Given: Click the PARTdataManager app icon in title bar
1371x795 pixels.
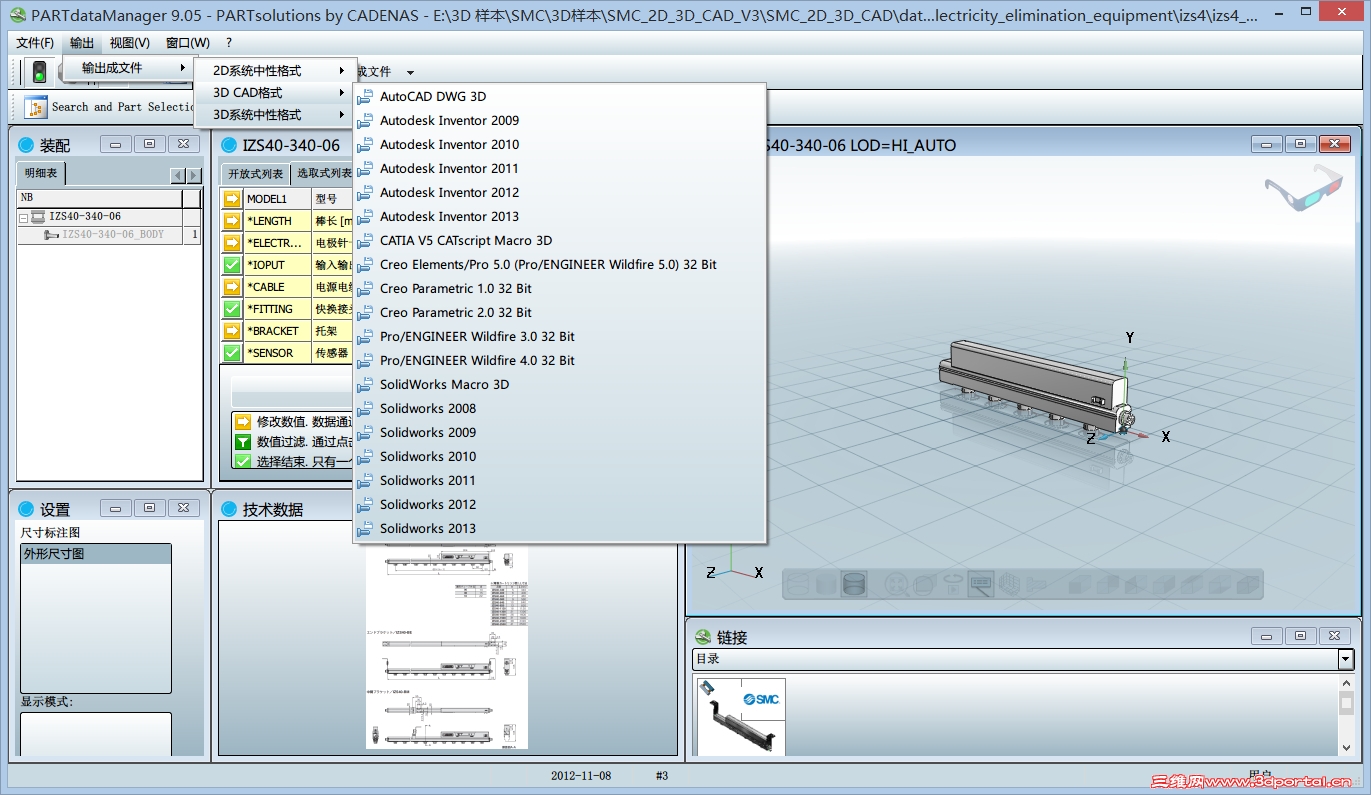Looking at the screenshot, I should pyautogui.click(x=17, y=15).
